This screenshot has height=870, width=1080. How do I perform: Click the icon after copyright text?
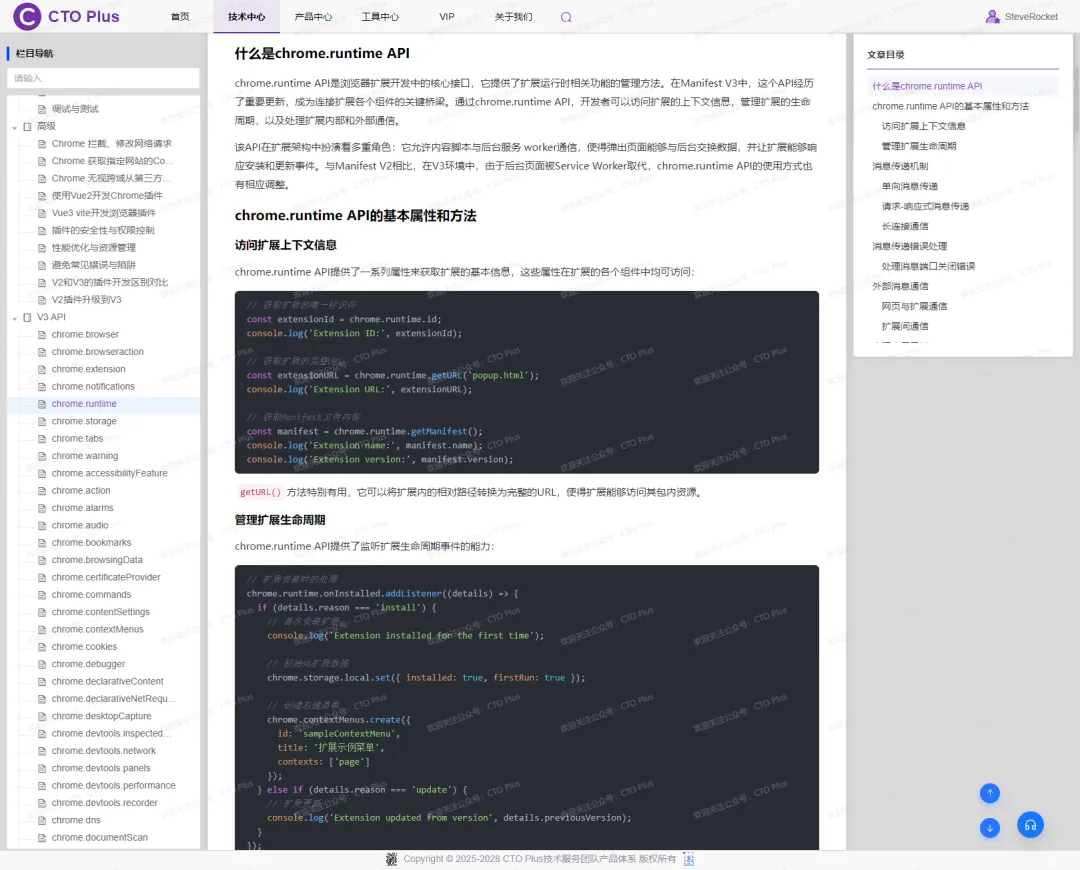tap(688, 859)
